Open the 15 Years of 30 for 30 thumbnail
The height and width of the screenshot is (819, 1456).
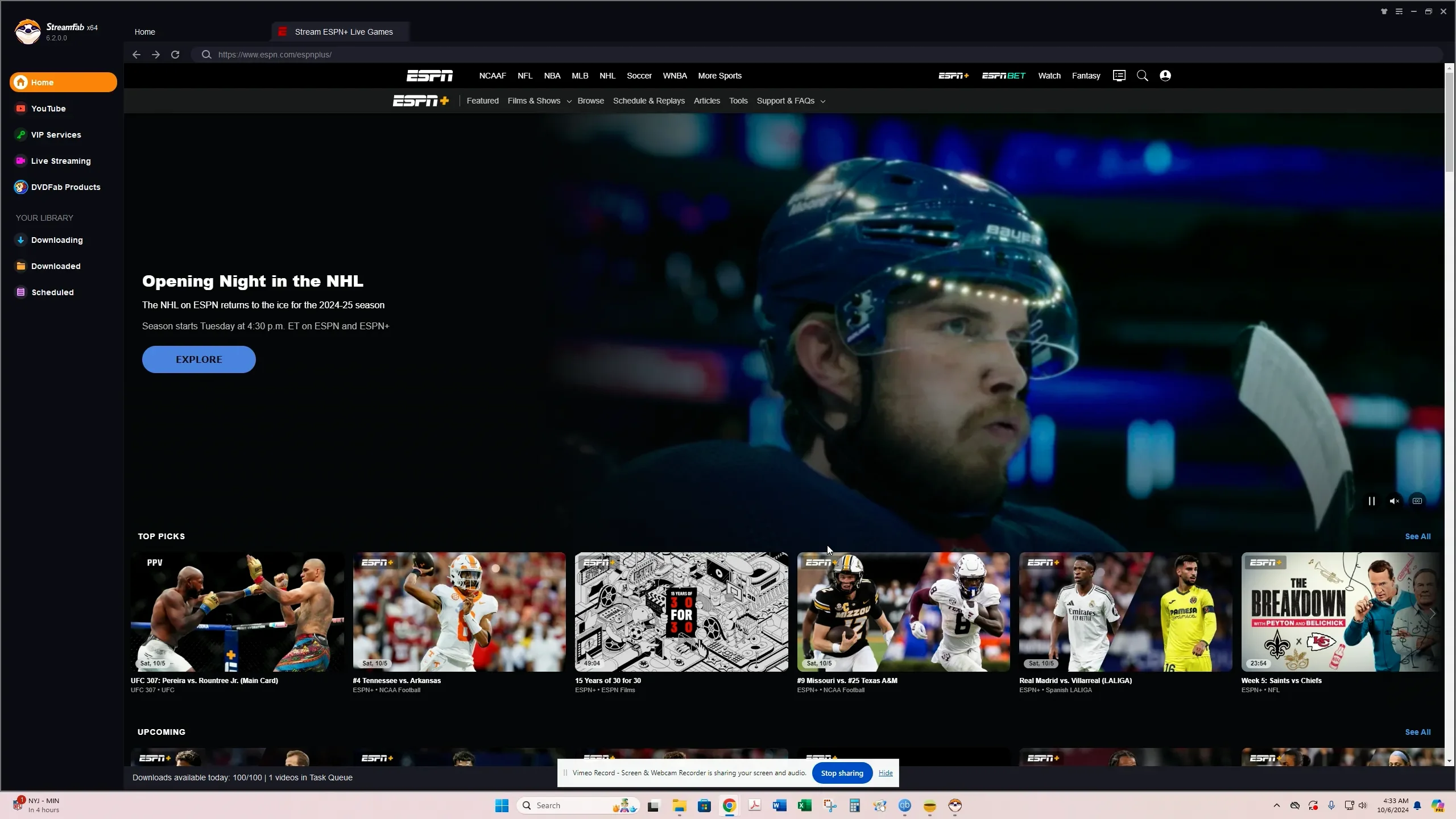pos(681,612)
